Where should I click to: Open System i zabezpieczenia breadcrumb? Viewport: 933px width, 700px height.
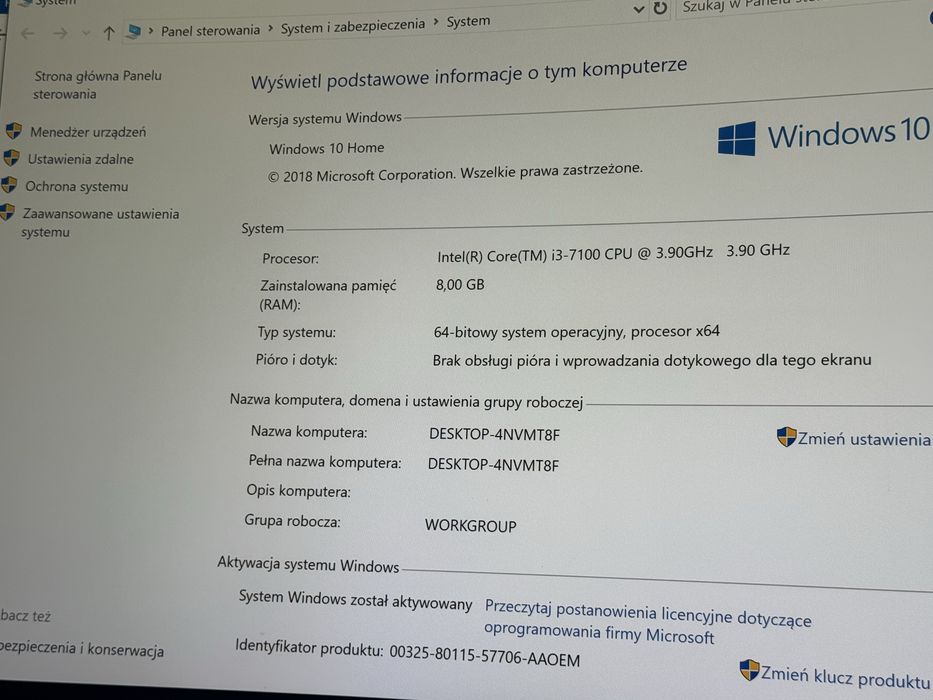353,26
